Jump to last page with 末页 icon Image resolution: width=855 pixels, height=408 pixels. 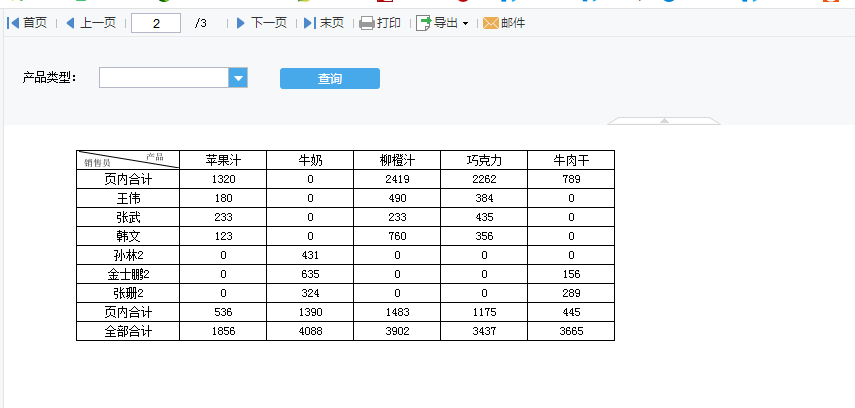click(x=310, y=23)
